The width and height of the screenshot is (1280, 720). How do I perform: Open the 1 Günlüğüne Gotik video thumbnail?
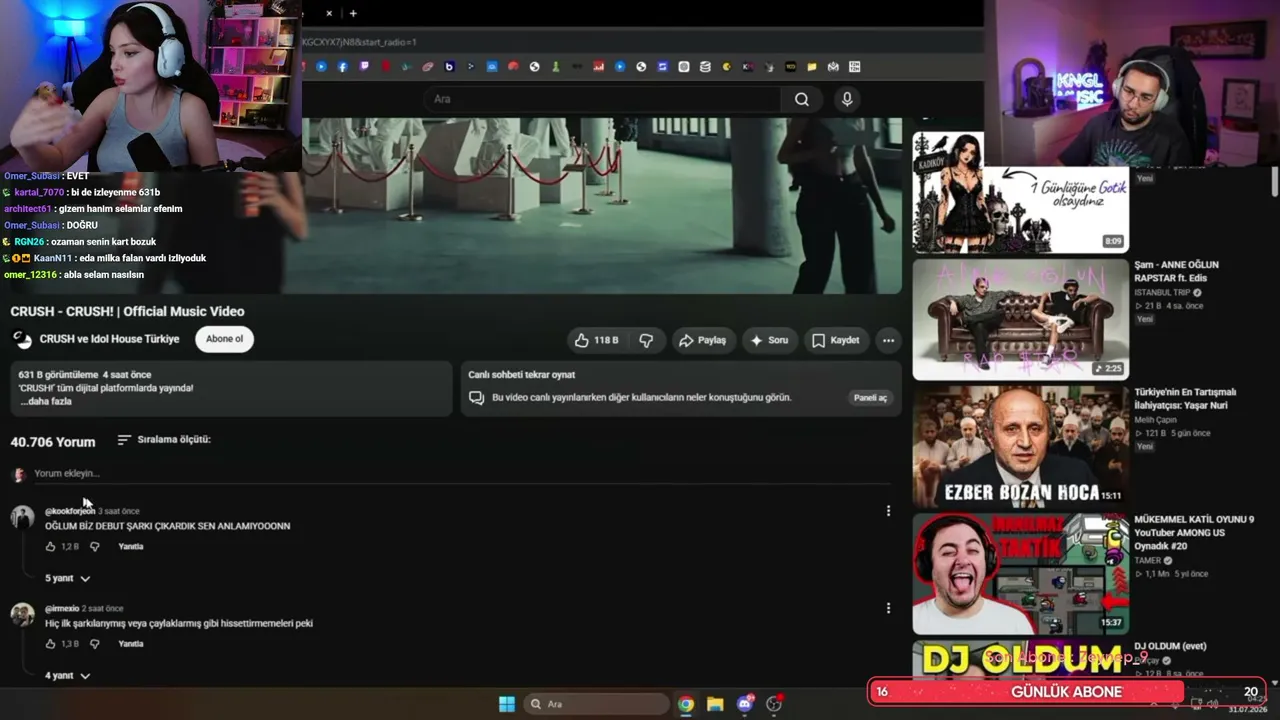pos(1020,192)
